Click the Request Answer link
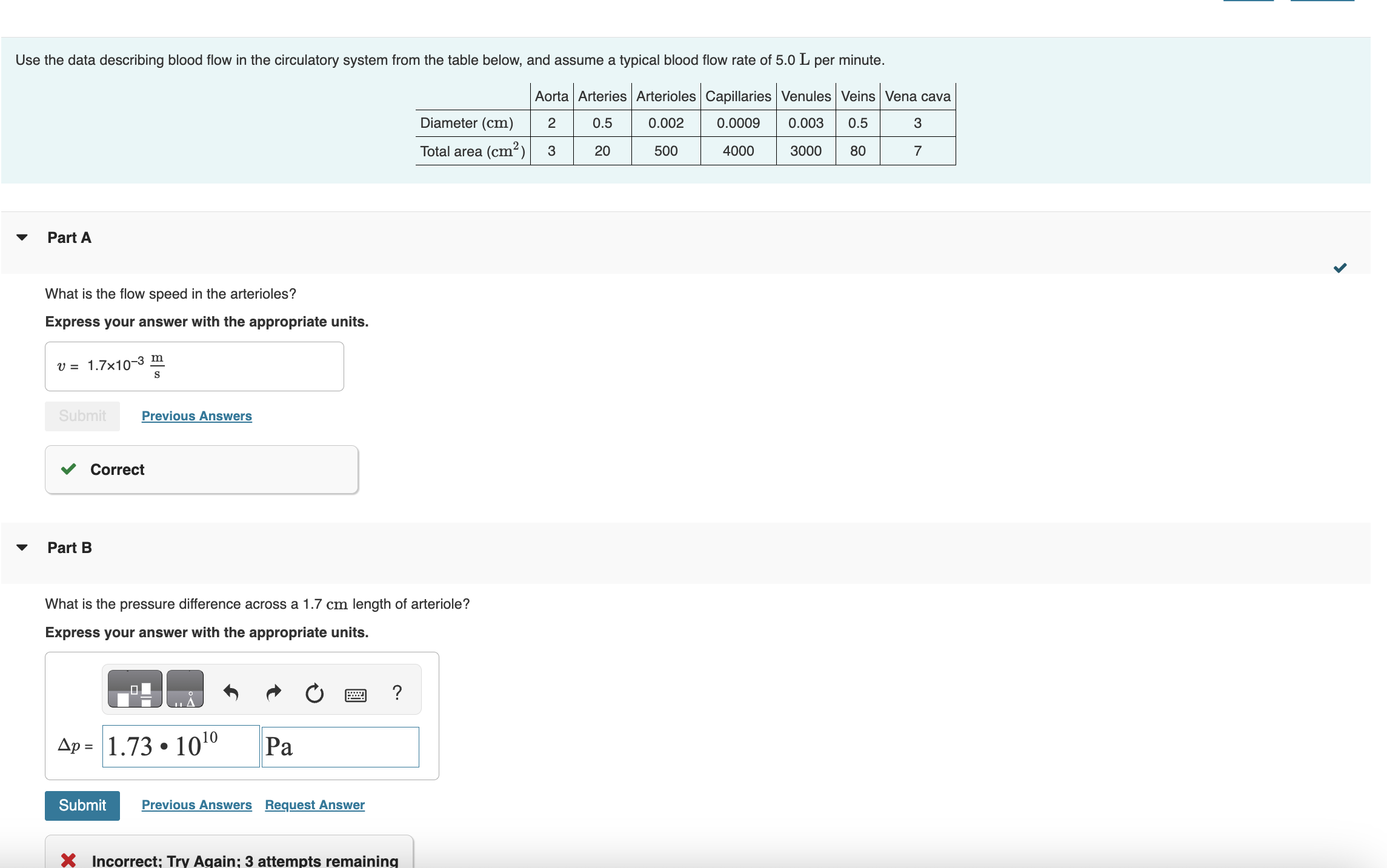This screenshot has width=1387, height=868. point(314,804)
